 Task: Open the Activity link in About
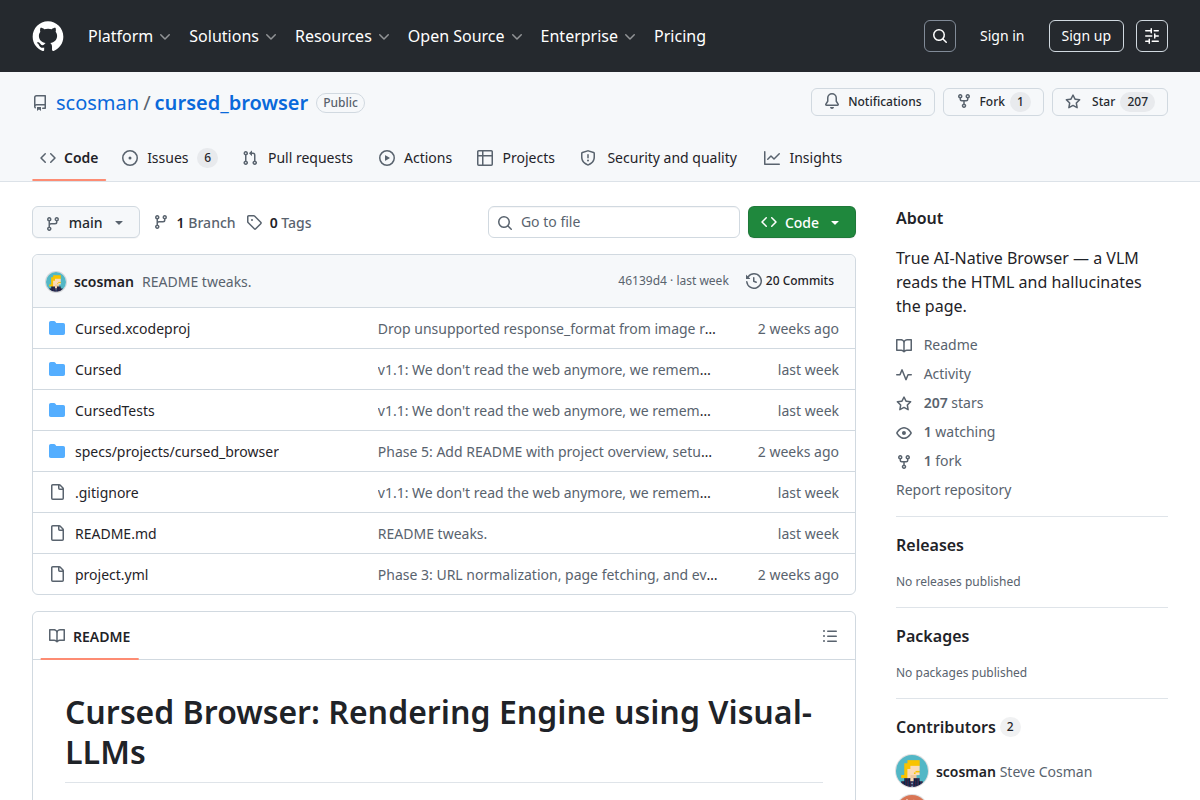(934, 374)
